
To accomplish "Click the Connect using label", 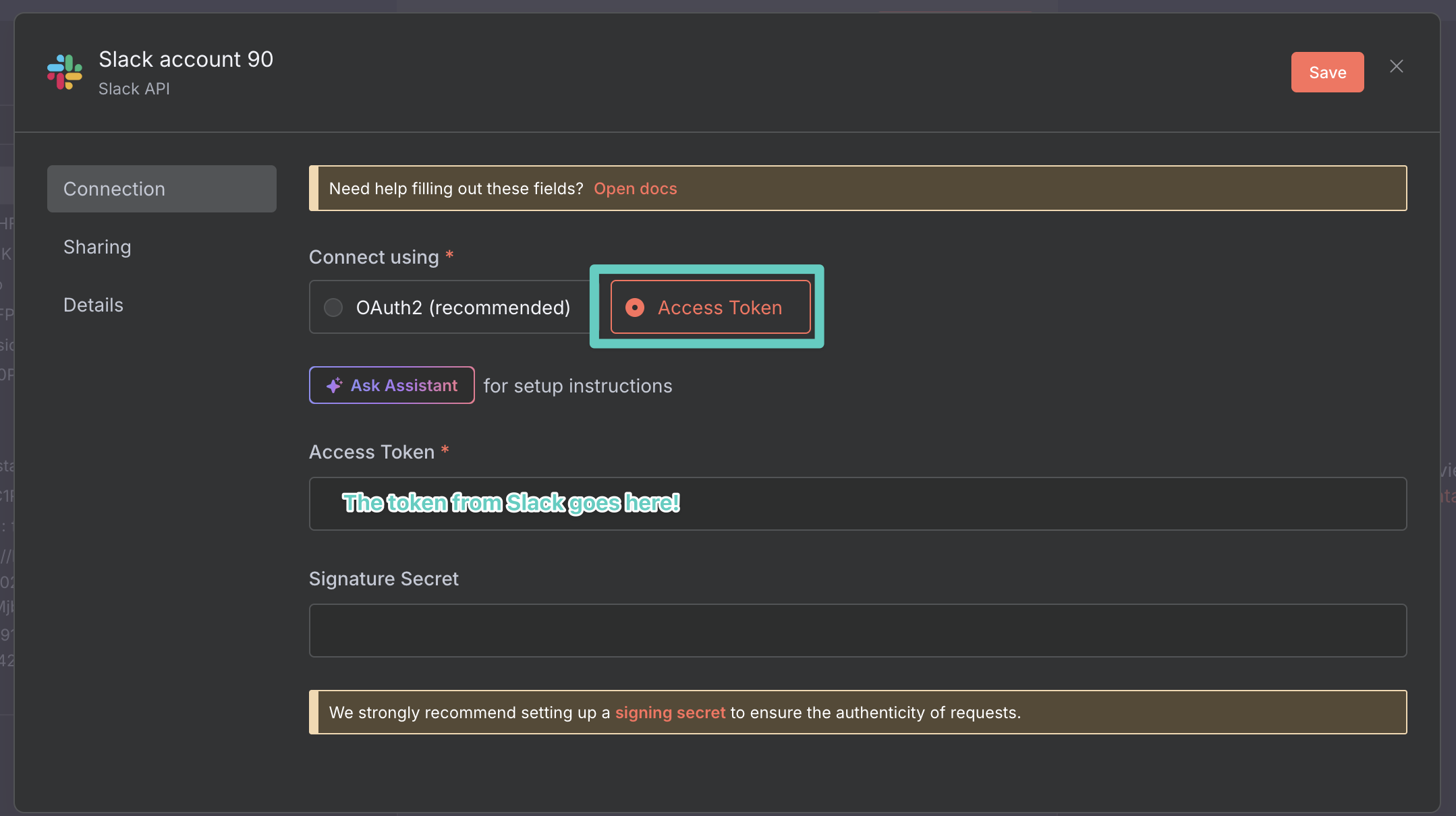I will [374, 257].
